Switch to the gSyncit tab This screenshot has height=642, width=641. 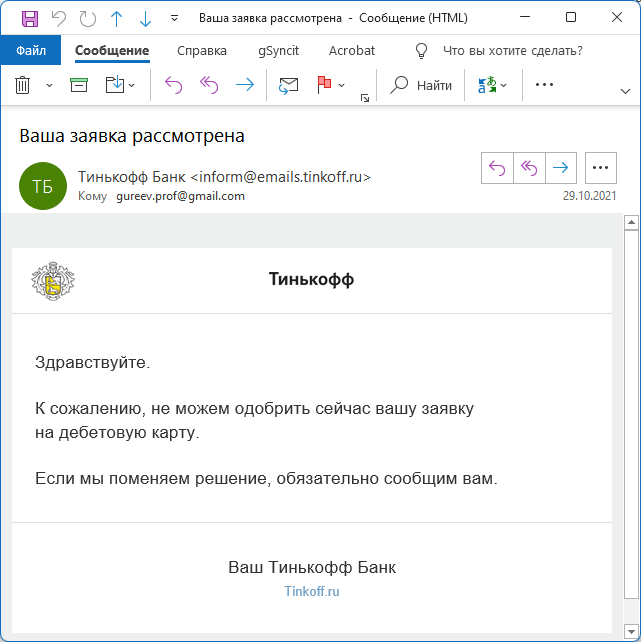278,50
